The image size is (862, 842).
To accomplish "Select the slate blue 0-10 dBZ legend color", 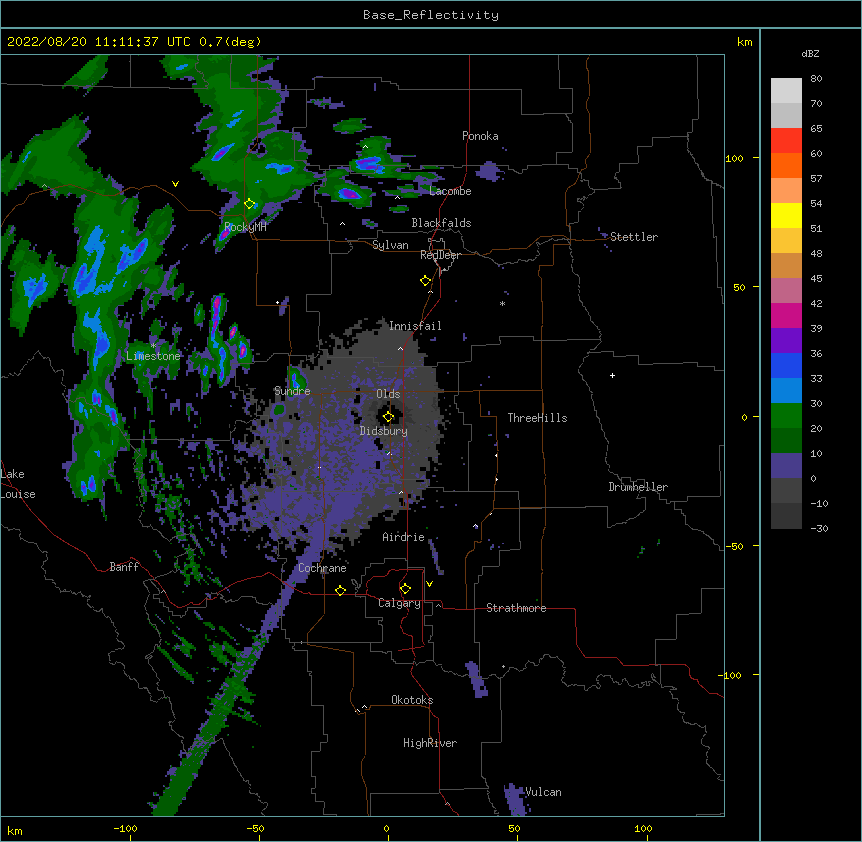I will pyautogui.click(x=786, y=466).
